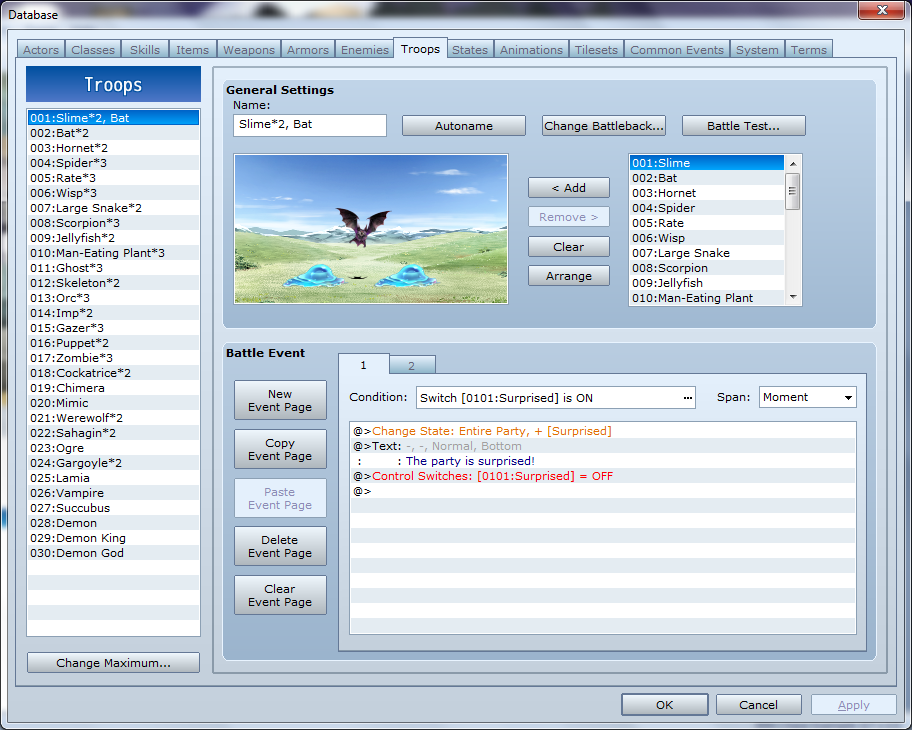Open Change Battleback dialog

604,126
